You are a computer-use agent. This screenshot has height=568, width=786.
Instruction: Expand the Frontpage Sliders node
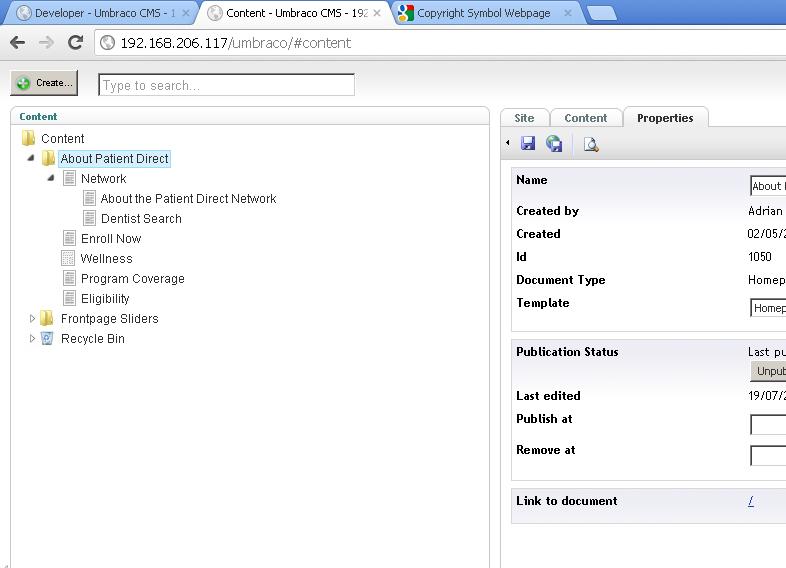click(x=32, y=318)
